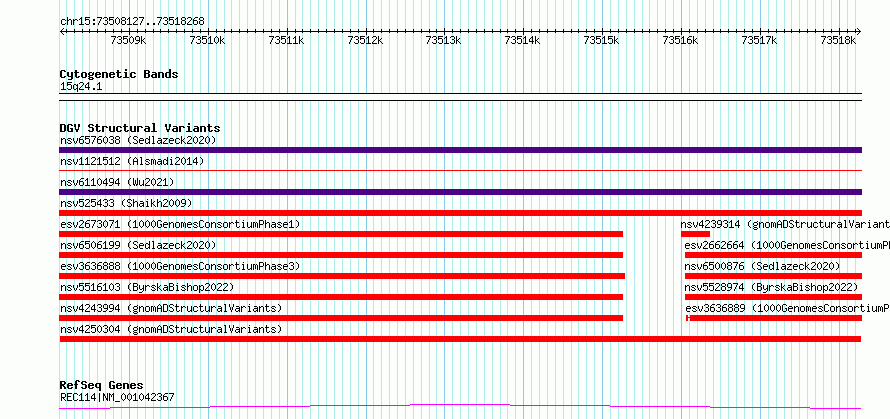Click the 73515k ruler tick label
This screenshot has height=419, width=890.
(602, 40)
